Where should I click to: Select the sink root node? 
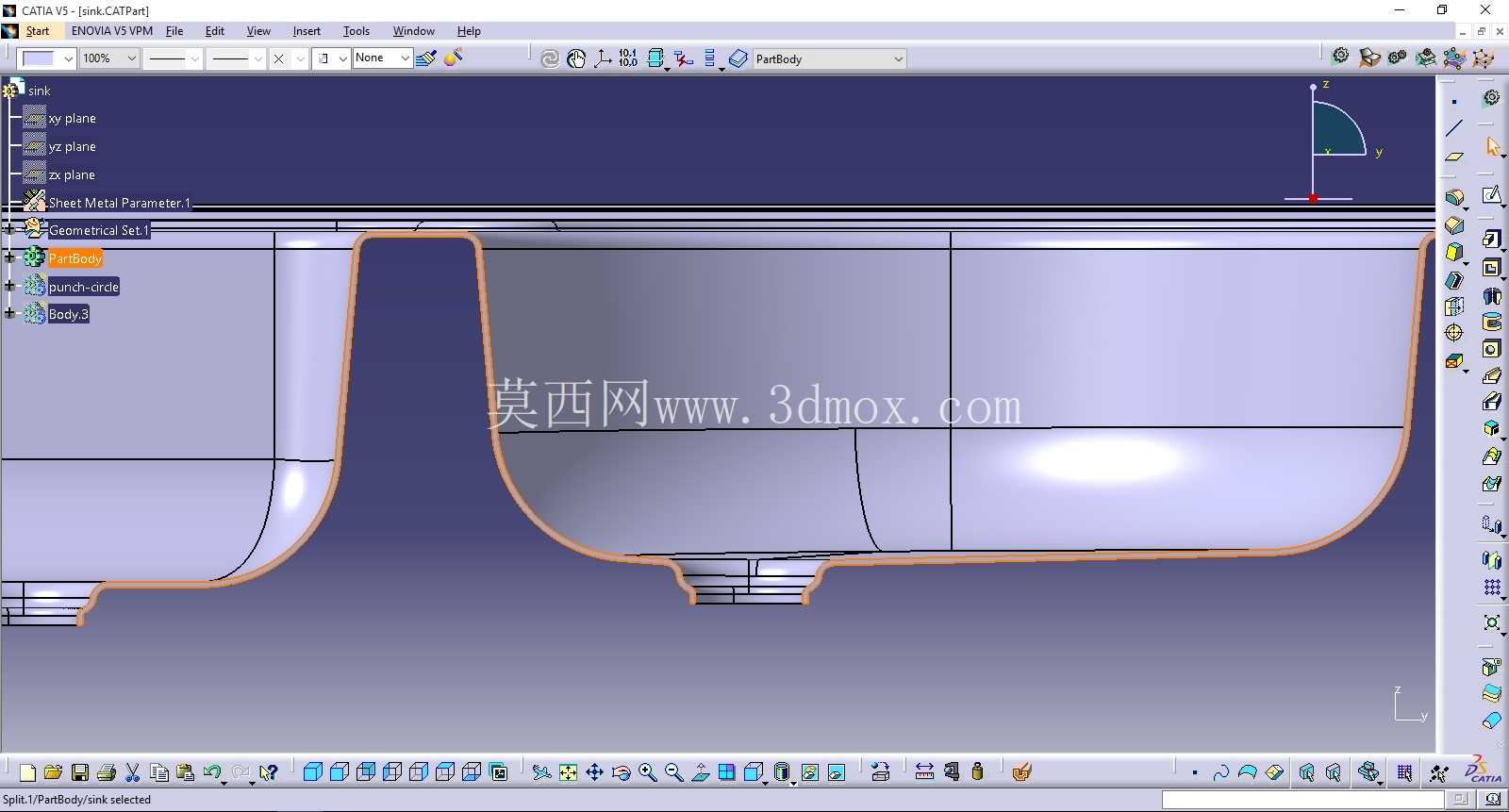[40, 91]
